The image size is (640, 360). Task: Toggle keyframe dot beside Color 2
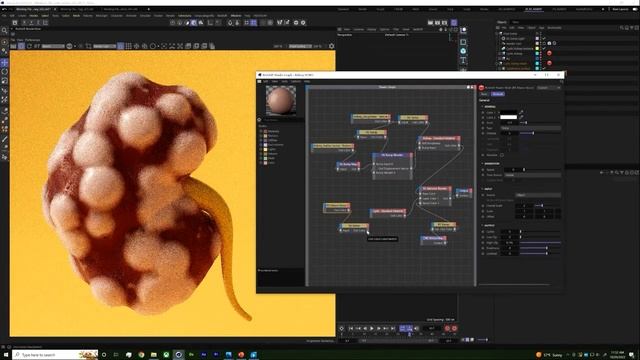[483, 118]
